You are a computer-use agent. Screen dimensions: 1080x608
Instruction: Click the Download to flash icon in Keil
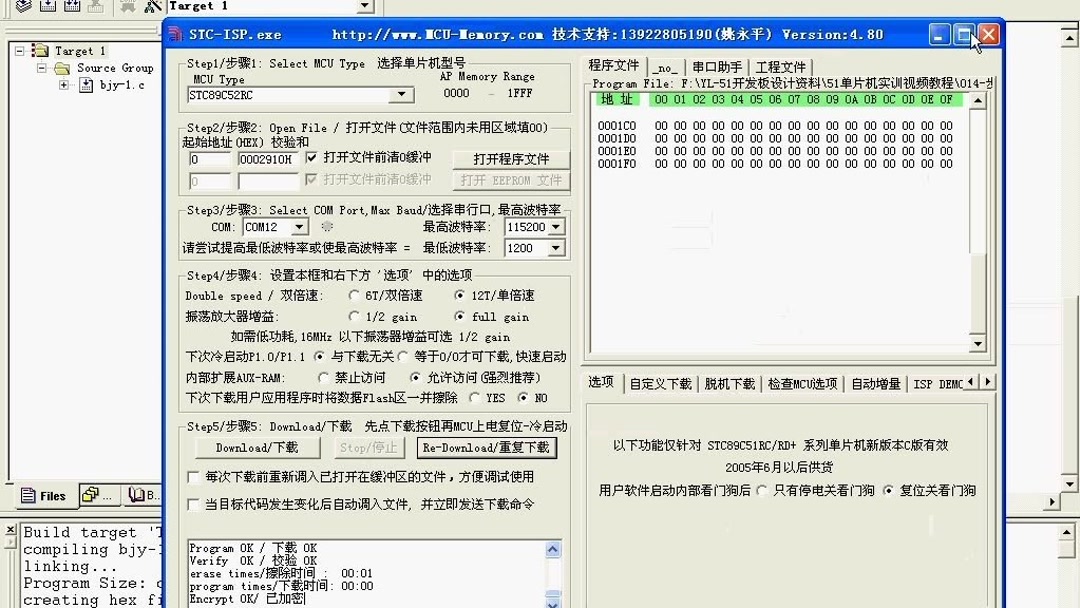(96, 7)
